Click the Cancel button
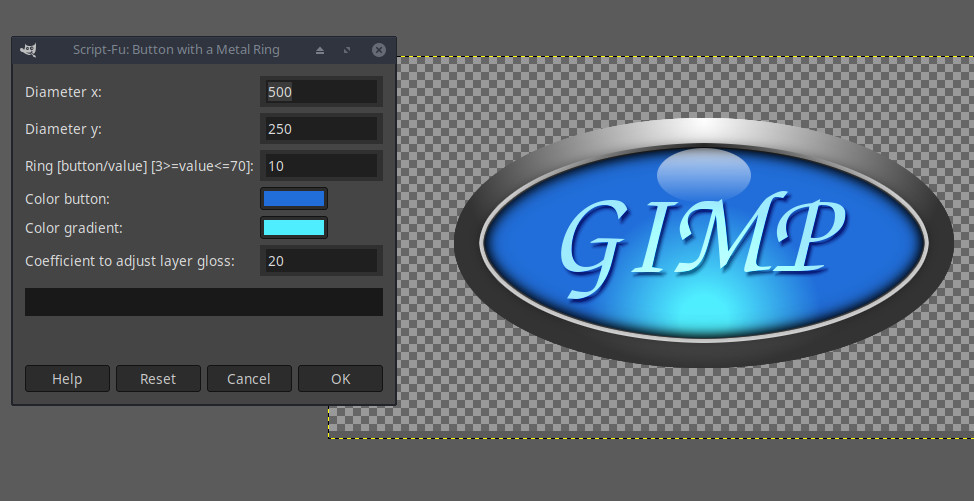This screenshot has height=501, width=974. click(x=249, y=379)
